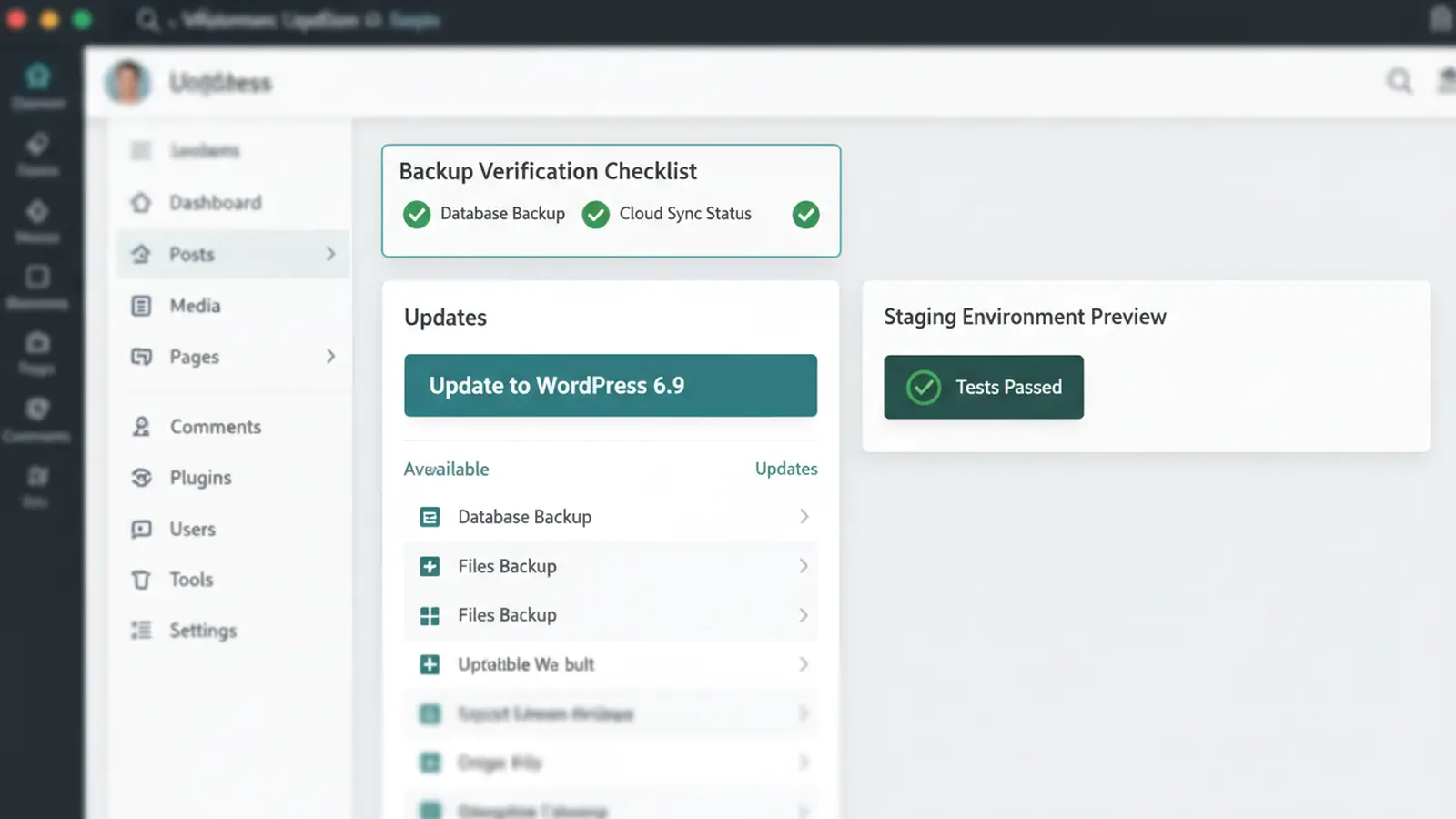Open the teal home icon in dark sidebar

pos(37,76)
